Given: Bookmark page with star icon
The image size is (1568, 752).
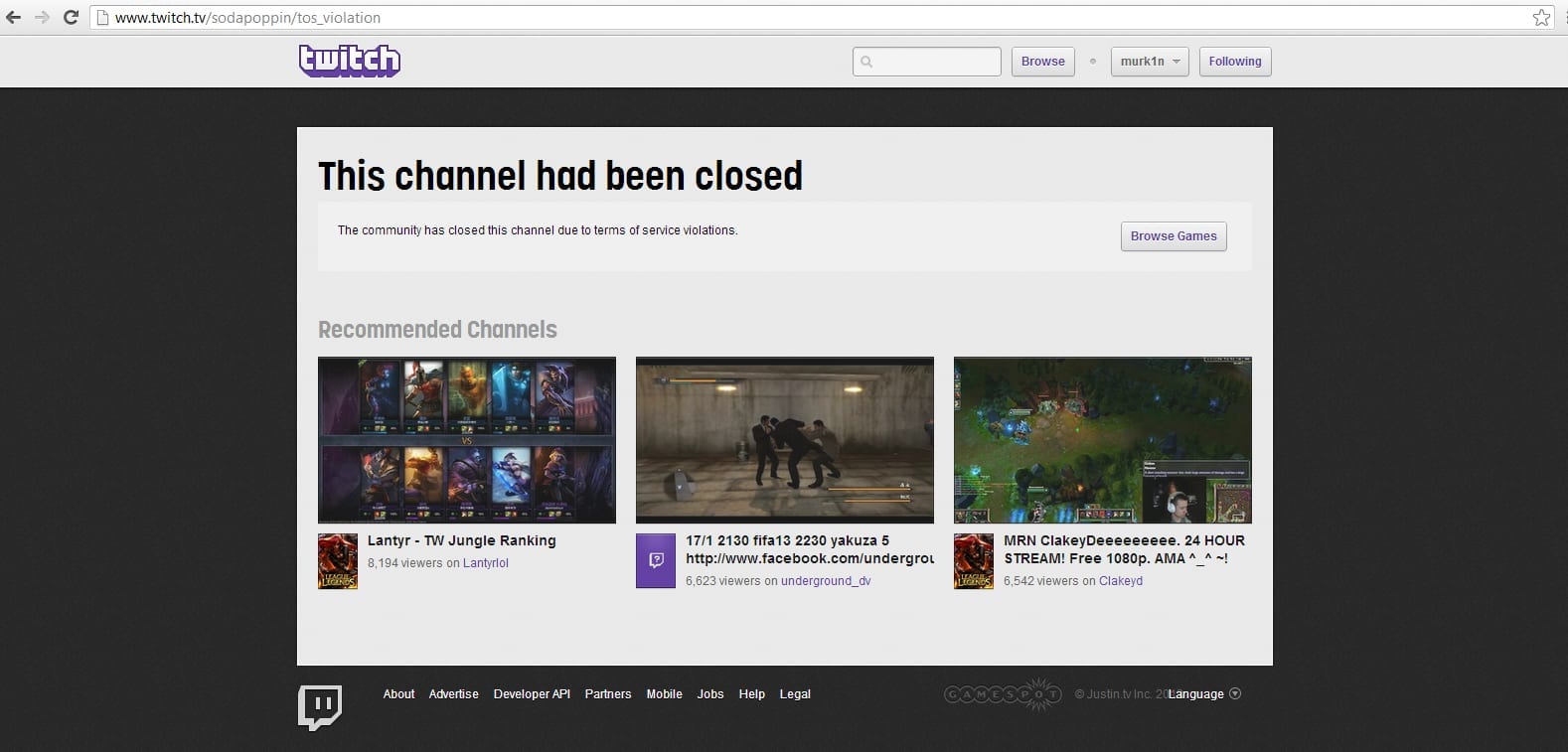Looking at the screenshot, I should tap(1541, 17).
